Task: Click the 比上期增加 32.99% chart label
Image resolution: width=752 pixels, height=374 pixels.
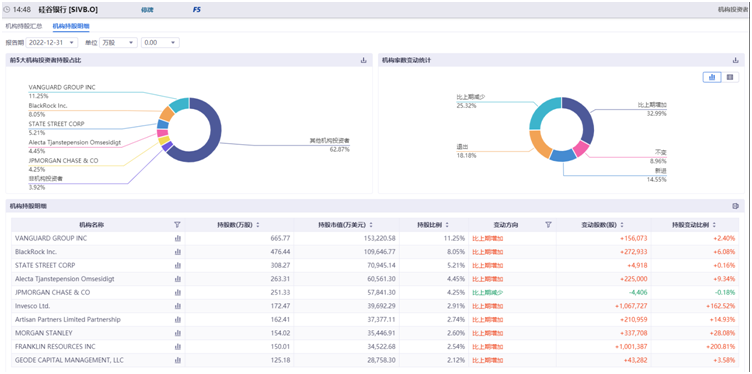Action: [653, 109]
